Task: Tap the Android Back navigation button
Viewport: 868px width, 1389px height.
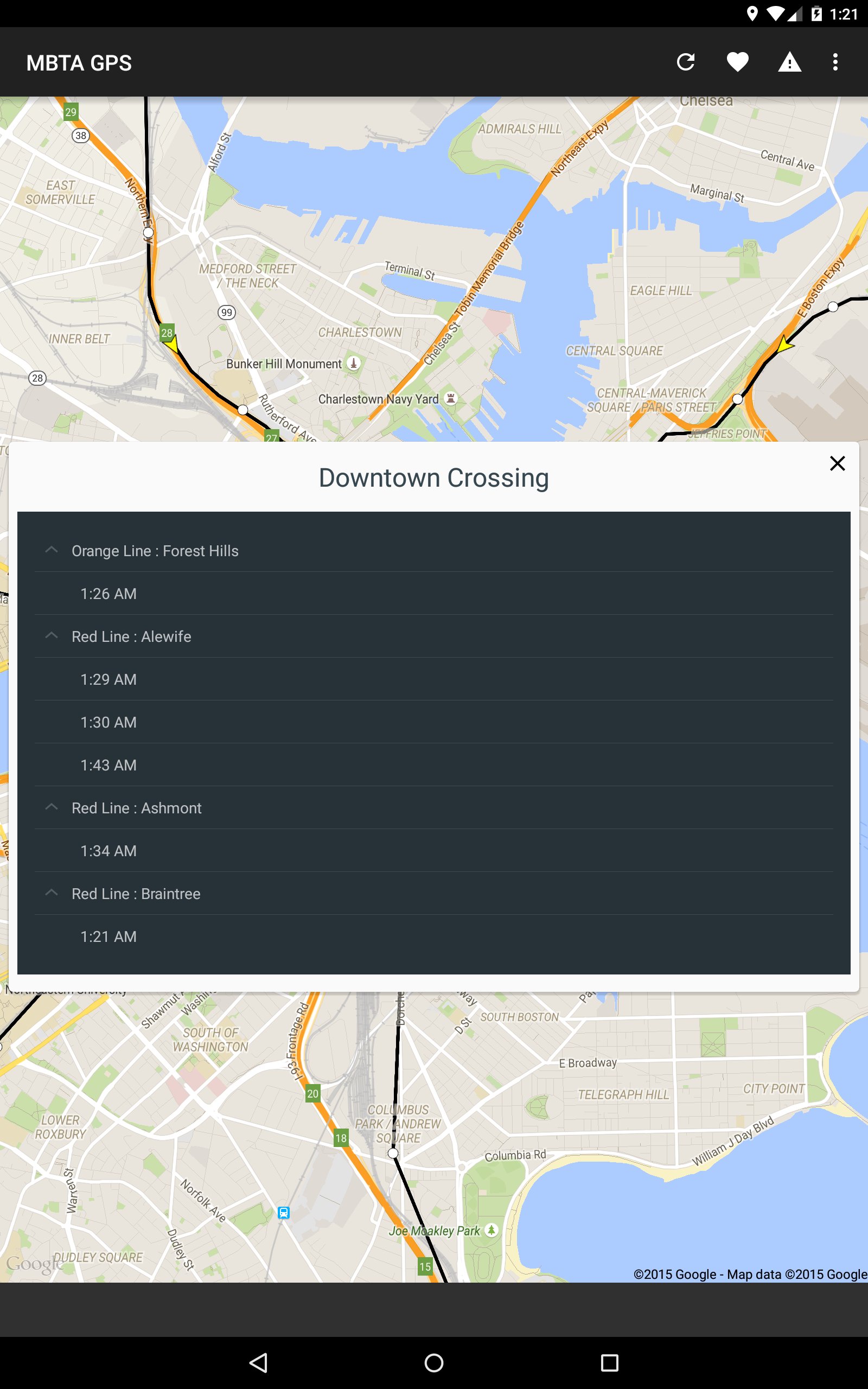Action: pos(259,1362)
